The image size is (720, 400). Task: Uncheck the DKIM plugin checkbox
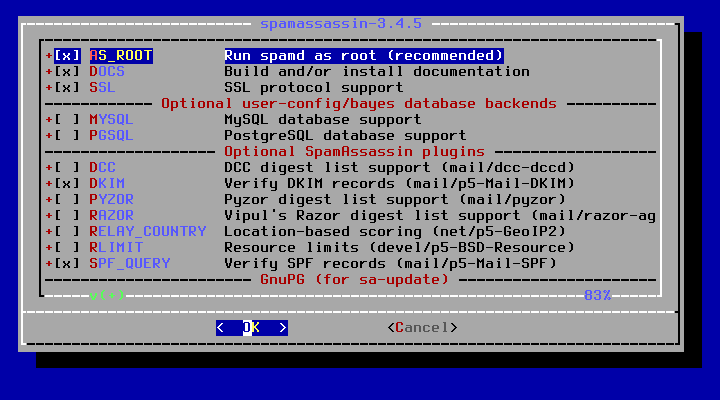click(x=68, y=184)
